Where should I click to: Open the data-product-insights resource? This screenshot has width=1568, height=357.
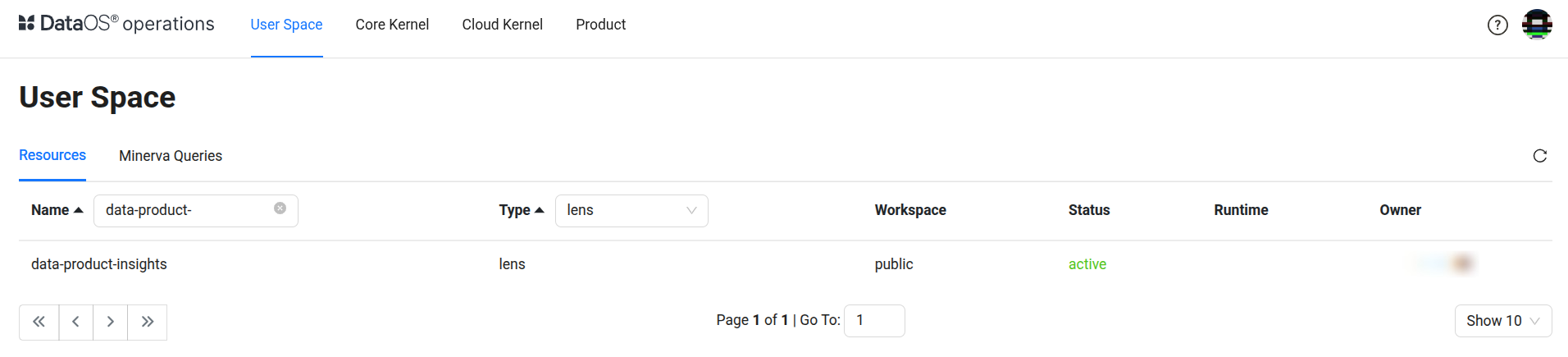click(99, 264)
